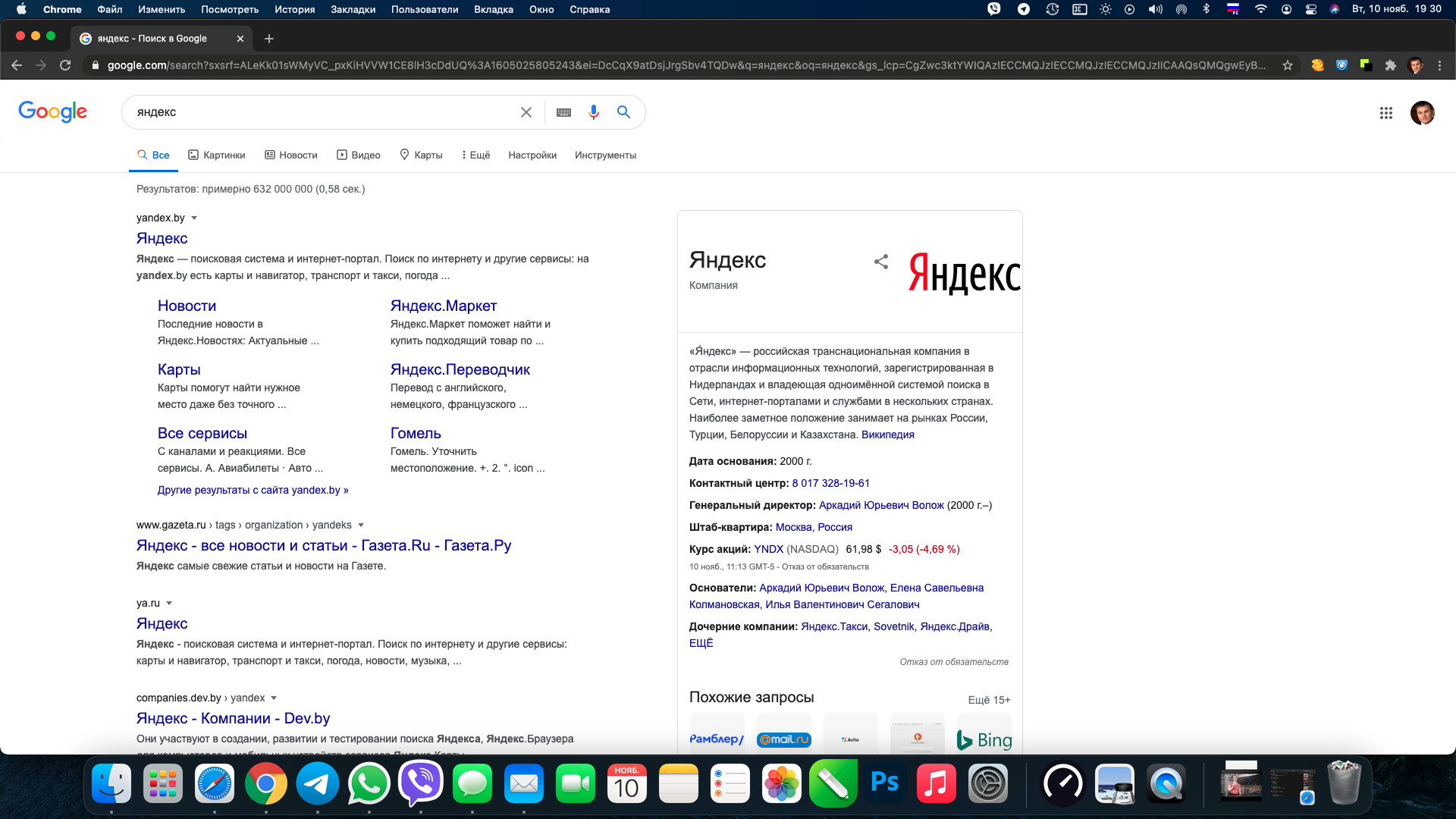Open the Google apps grid
Screen dimensions: 1456x819
[1386, 113]
